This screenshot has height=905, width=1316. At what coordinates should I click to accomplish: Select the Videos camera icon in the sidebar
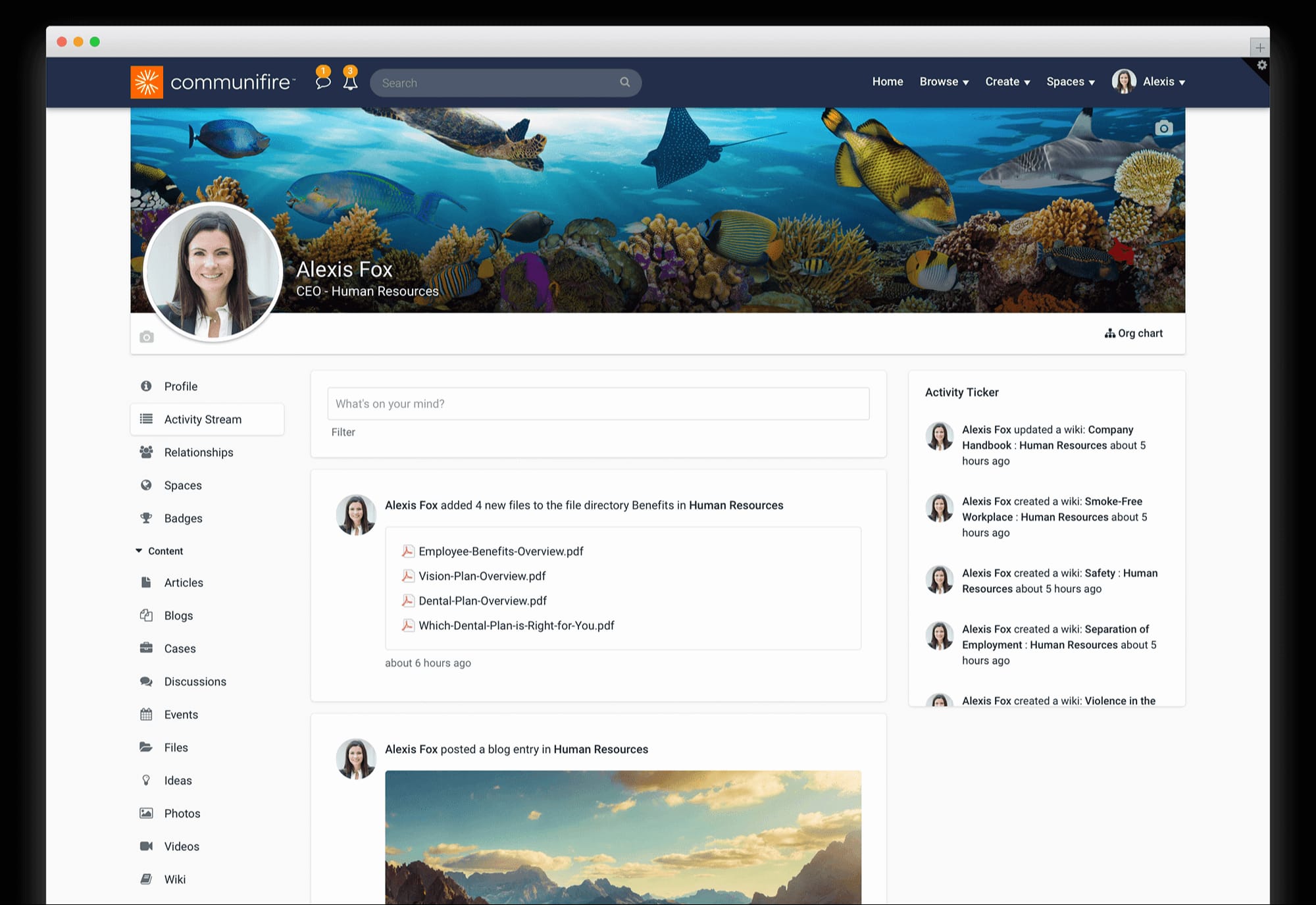click(146, 846)
